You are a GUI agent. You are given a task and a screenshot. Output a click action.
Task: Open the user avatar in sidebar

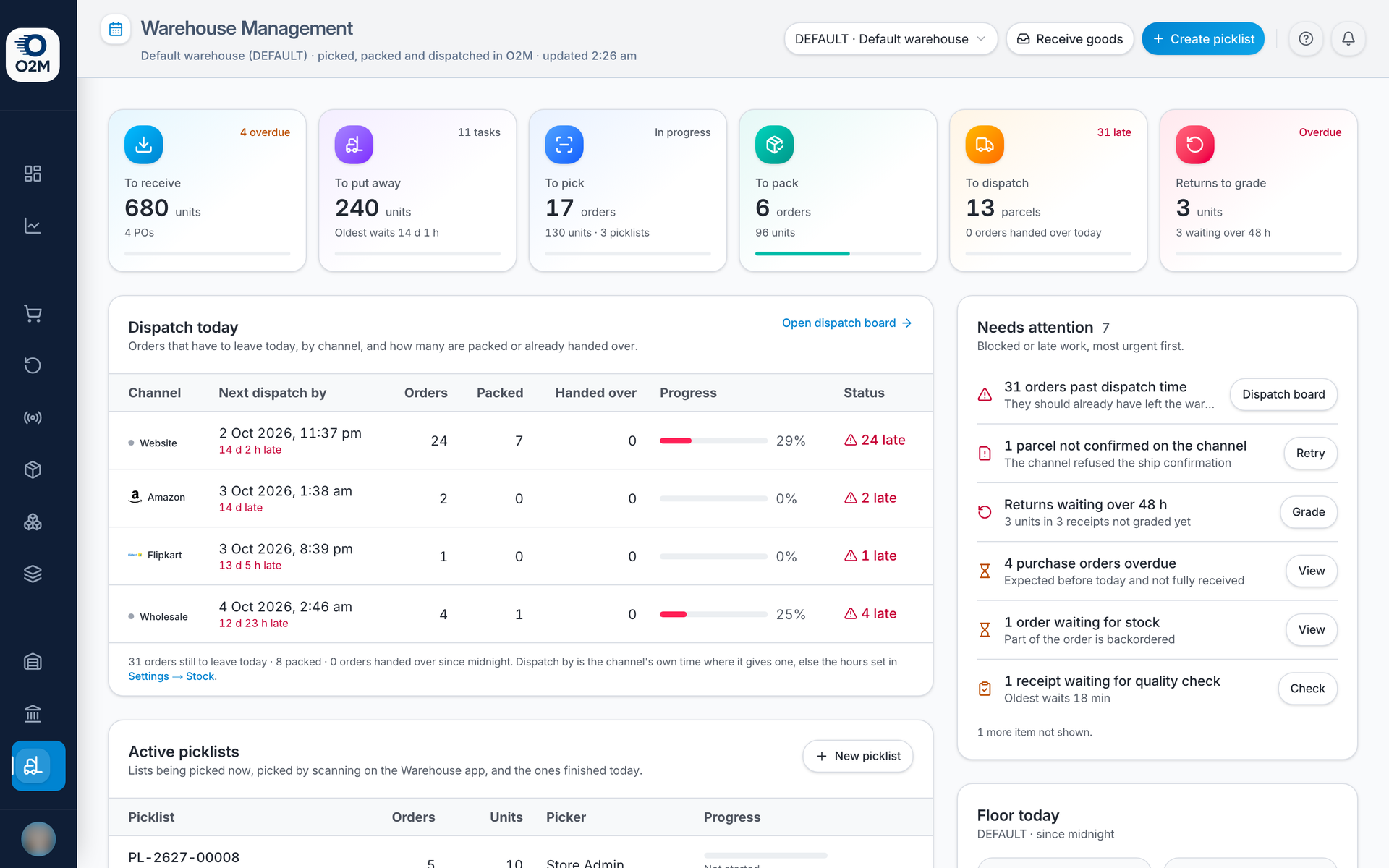point(38,838)
